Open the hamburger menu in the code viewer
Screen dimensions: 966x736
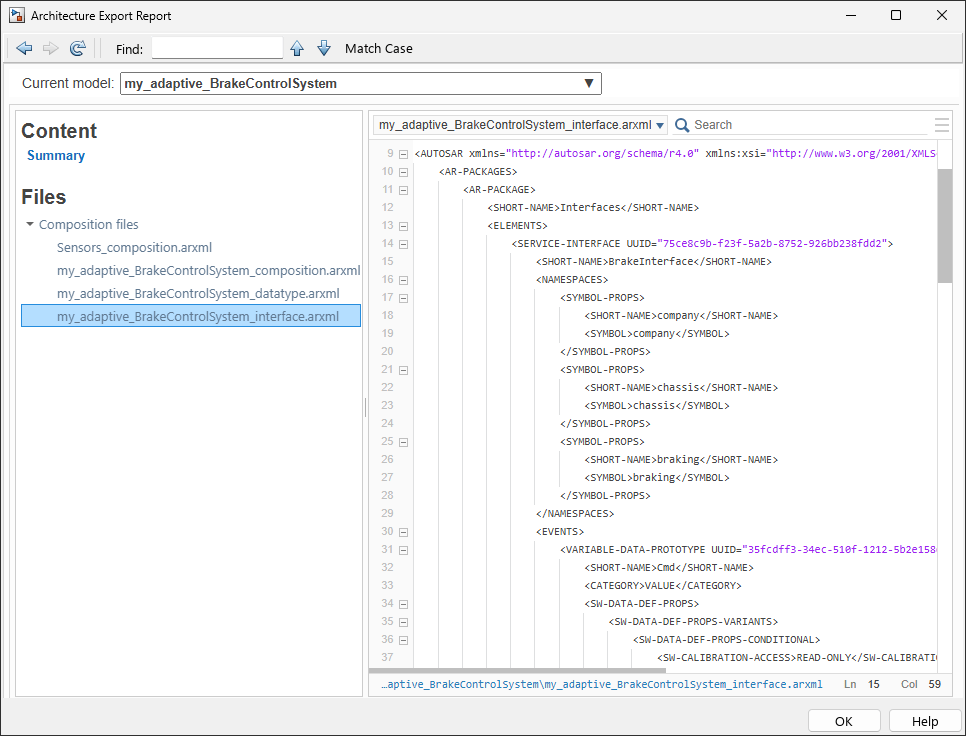click(941, 125)
